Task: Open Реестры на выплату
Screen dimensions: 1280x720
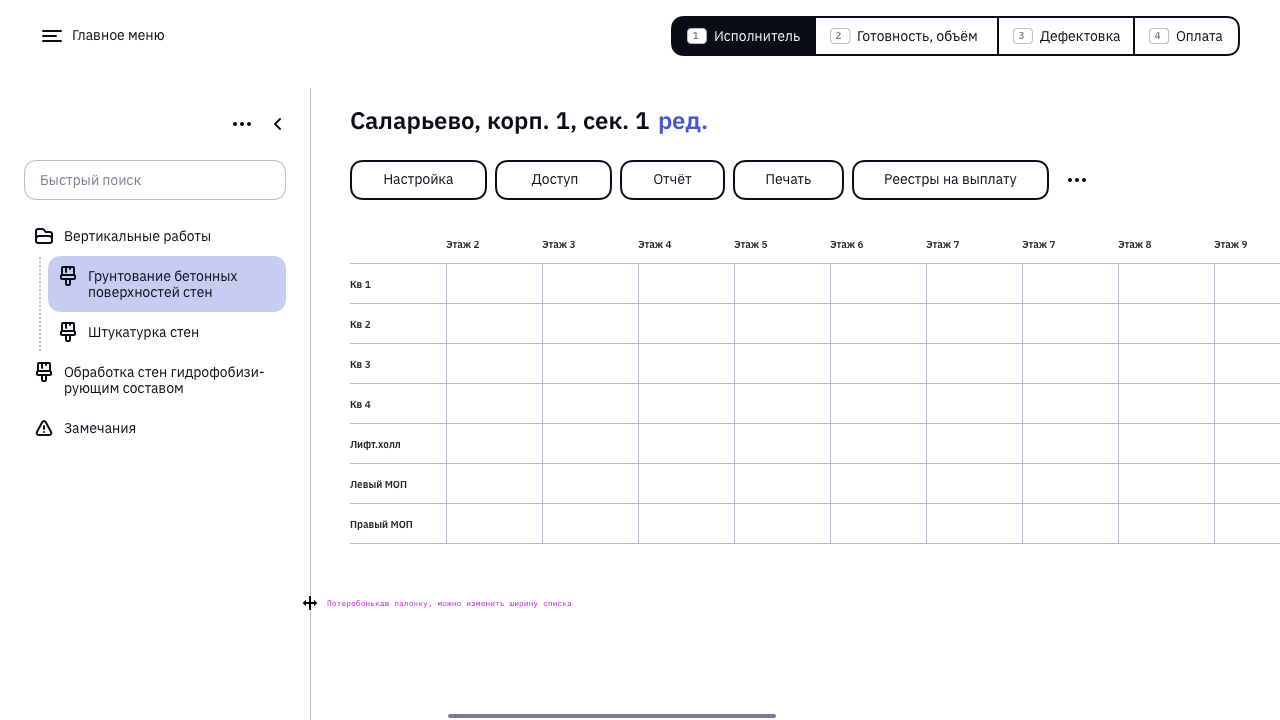Action: click(950, 180)
